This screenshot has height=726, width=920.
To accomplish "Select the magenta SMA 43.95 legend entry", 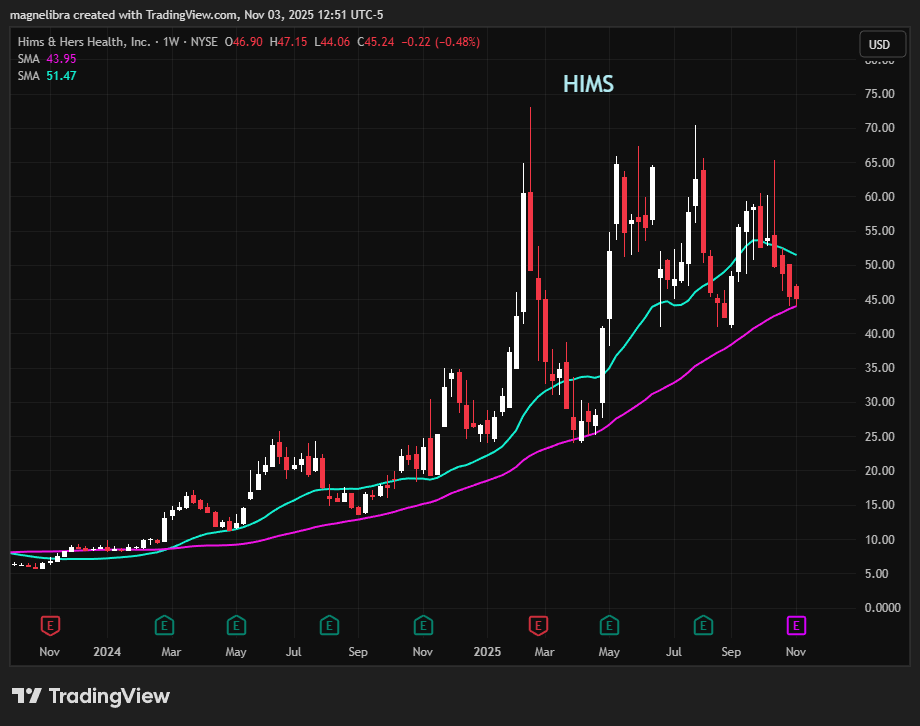I will pos(47,59).
